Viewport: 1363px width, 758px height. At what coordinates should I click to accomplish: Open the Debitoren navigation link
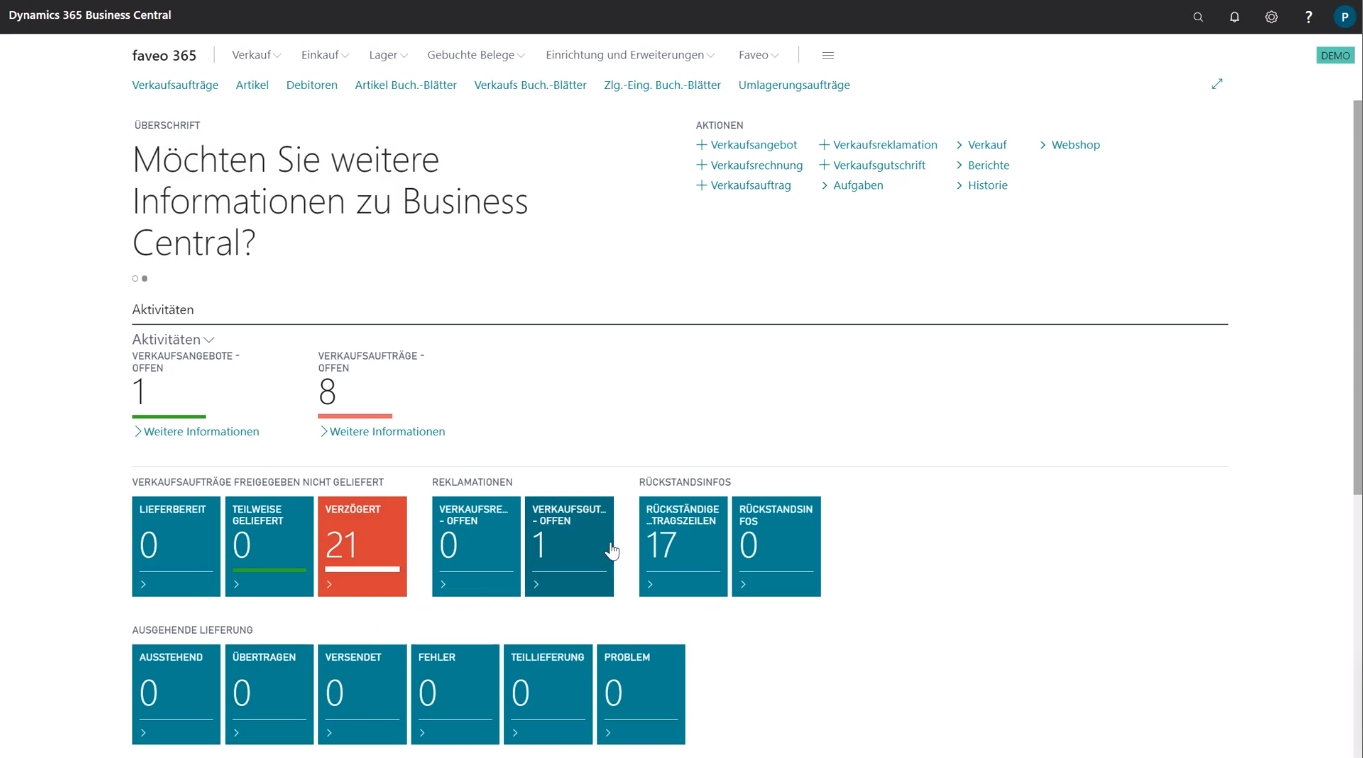click(x=312, y=85)
